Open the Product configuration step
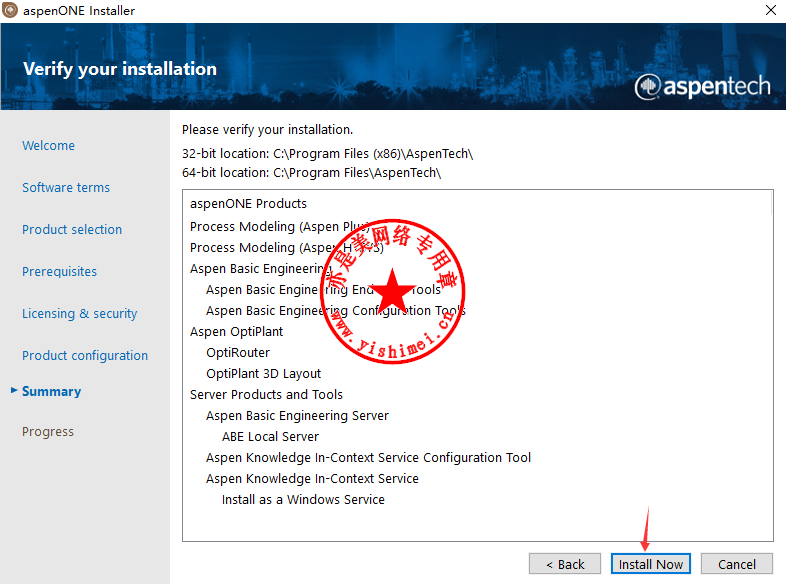This screenshot has height=584, width=786. 85,355
